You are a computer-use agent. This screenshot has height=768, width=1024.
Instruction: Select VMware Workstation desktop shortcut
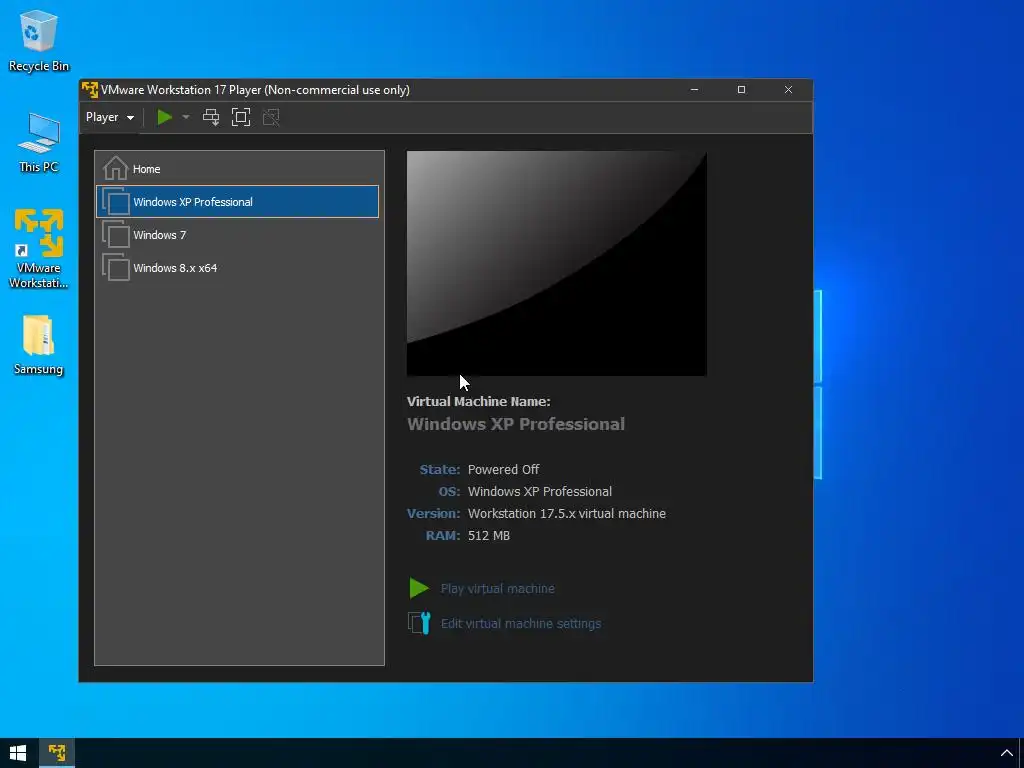[39, 249]
